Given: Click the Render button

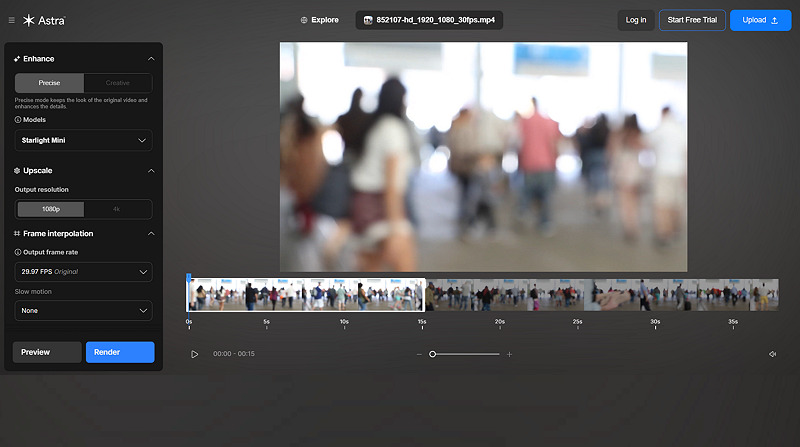Looking at the screenshot, I should click(x=120, y=352).
